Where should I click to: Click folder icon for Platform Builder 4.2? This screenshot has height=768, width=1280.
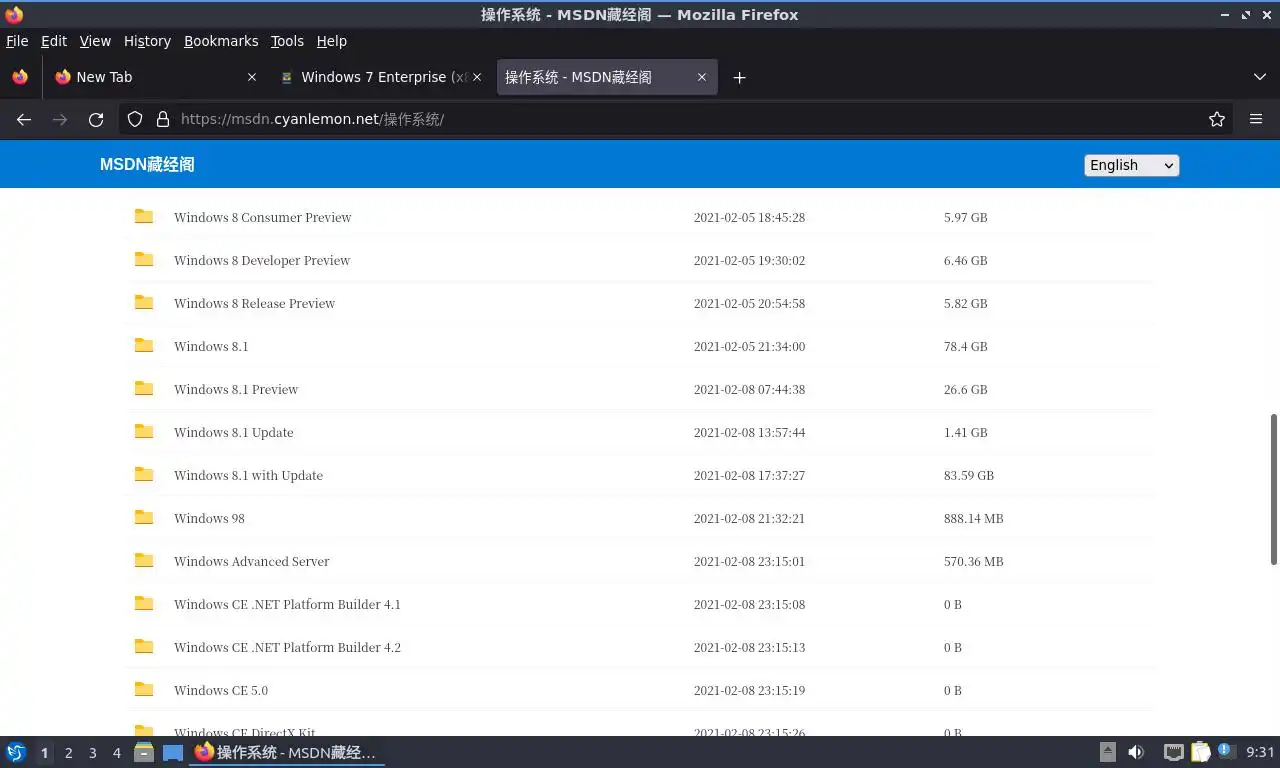[x=144, y=646]
